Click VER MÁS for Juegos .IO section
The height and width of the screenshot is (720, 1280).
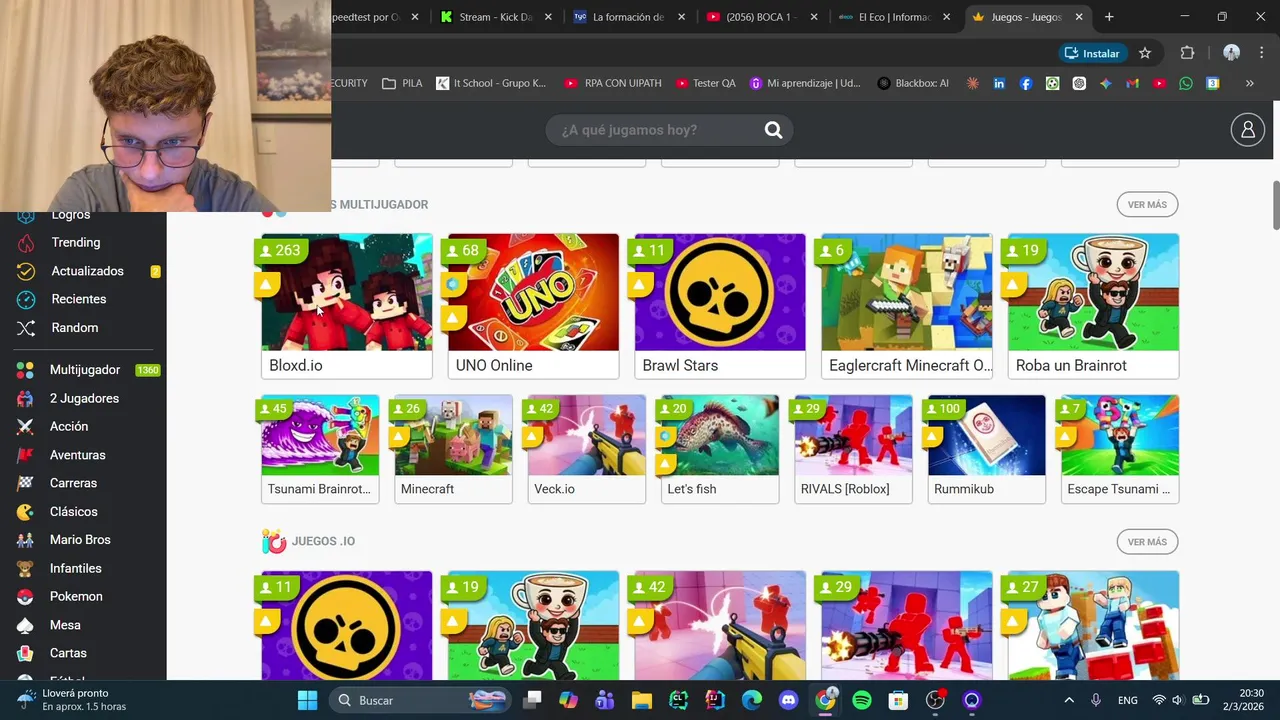pos(1147,542)
